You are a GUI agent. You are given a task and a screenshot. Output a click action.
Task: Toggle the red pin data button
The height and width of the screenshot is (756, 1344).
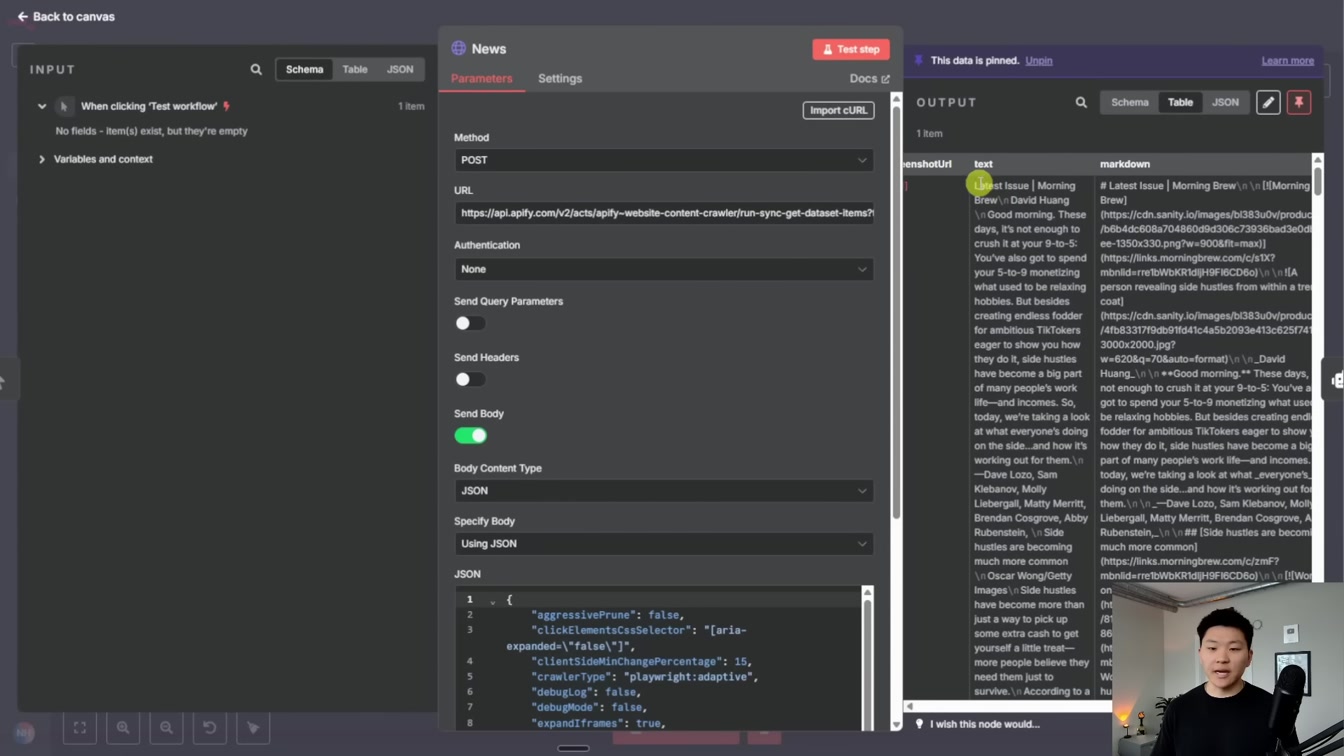(1299, 102)
